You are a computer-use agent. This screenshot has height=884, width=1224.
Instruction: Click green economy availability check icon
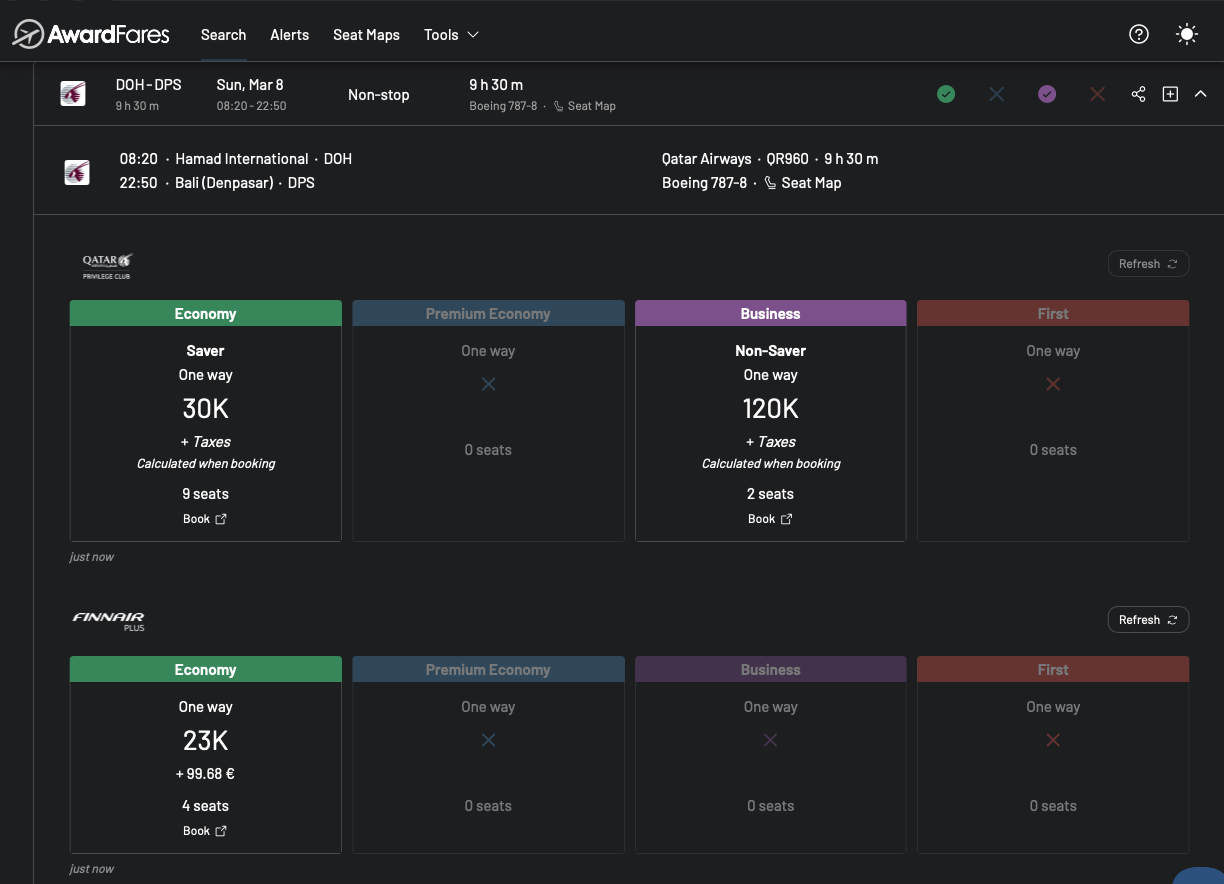click(x=946, y=94)
